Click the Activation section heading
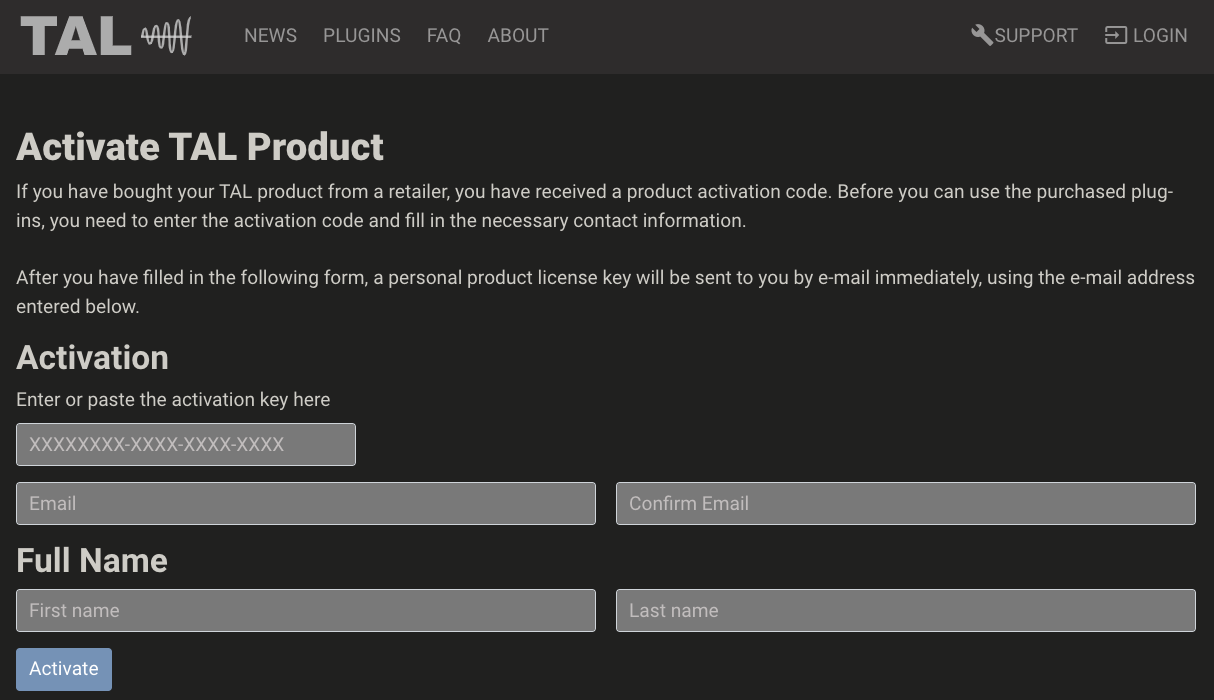 (92, 358)
